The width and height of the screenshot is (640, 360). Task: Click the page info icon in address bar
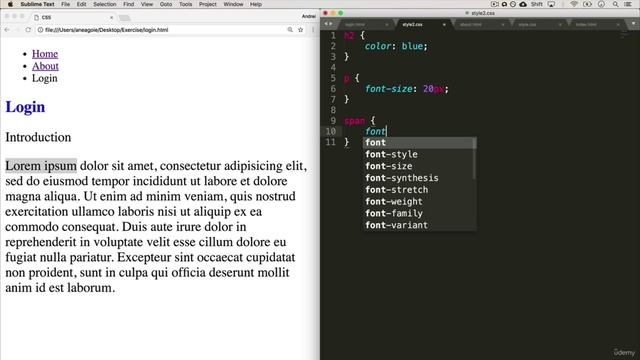[40, 30]
